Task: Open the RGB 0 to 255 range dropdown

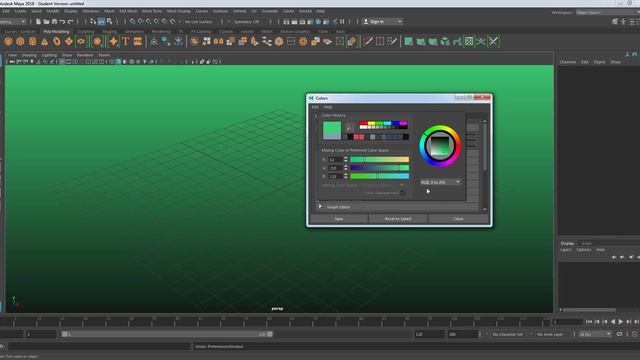Action: tap(440, 182)
